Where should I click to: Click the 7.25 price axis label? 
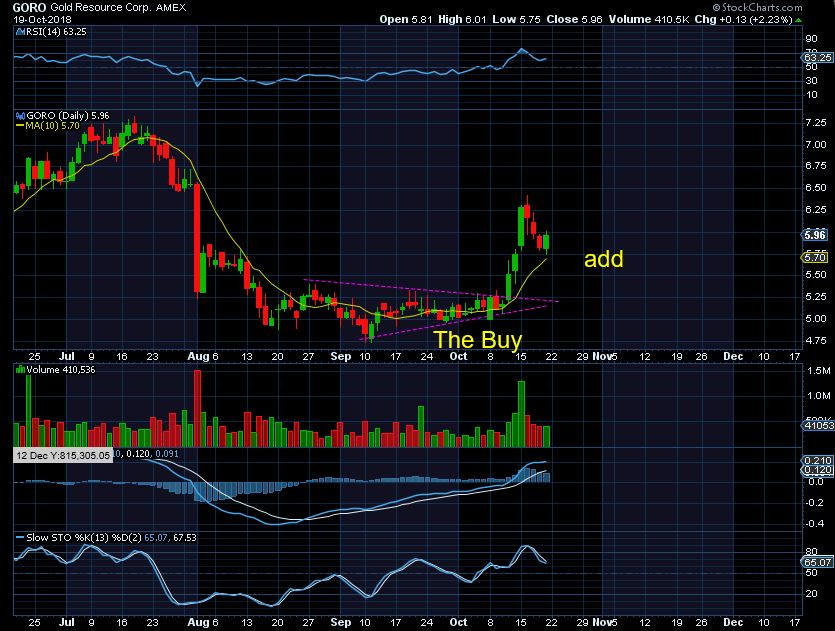816,123
